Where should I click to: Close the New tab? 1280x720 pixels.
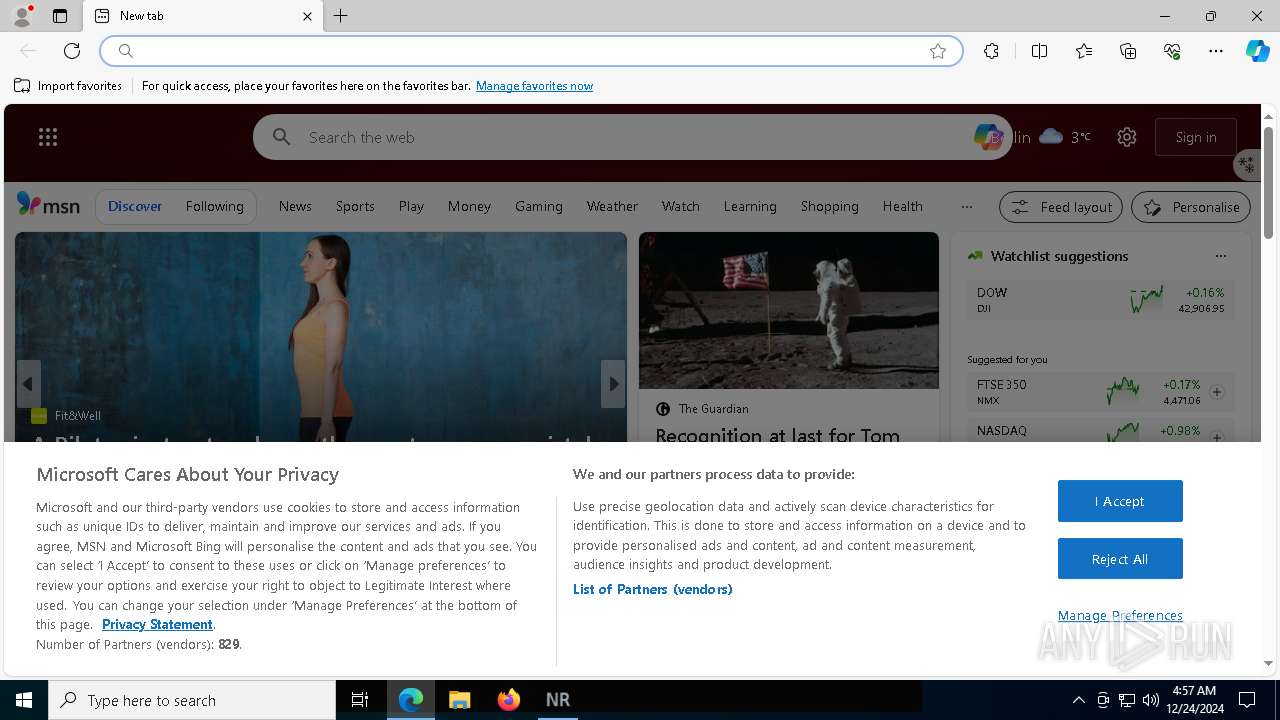(x=307, y=16)
